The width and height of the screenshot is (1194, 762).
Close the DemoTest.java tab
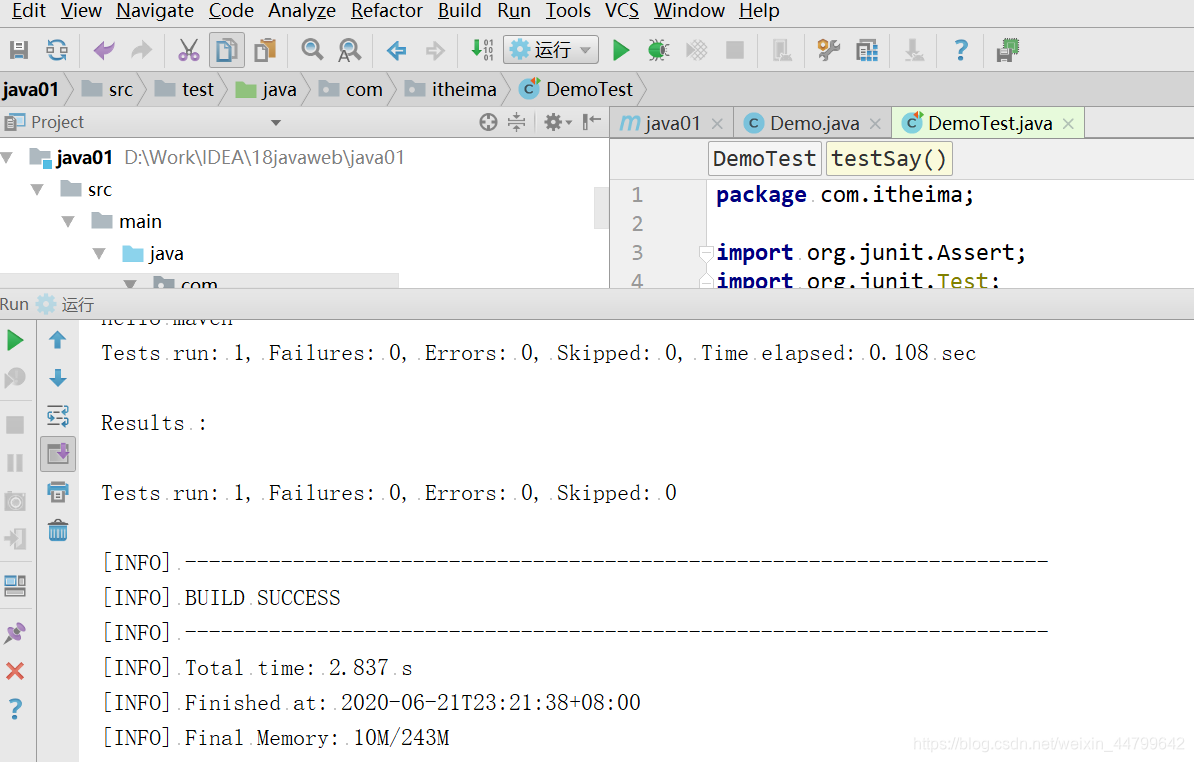(x=1068, y=124)
